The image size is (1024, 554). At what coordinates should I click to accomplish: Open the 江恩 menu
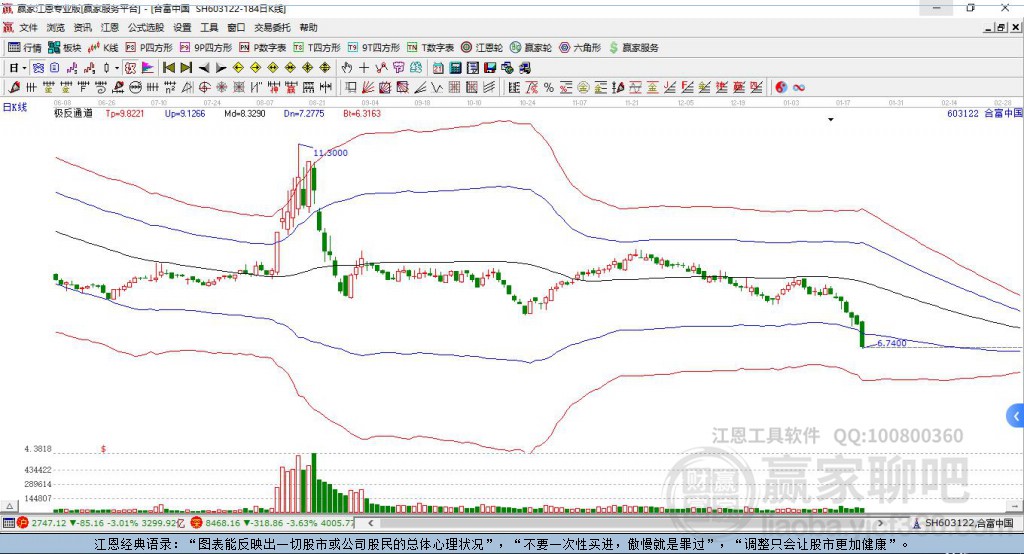(x=110, y=27)
